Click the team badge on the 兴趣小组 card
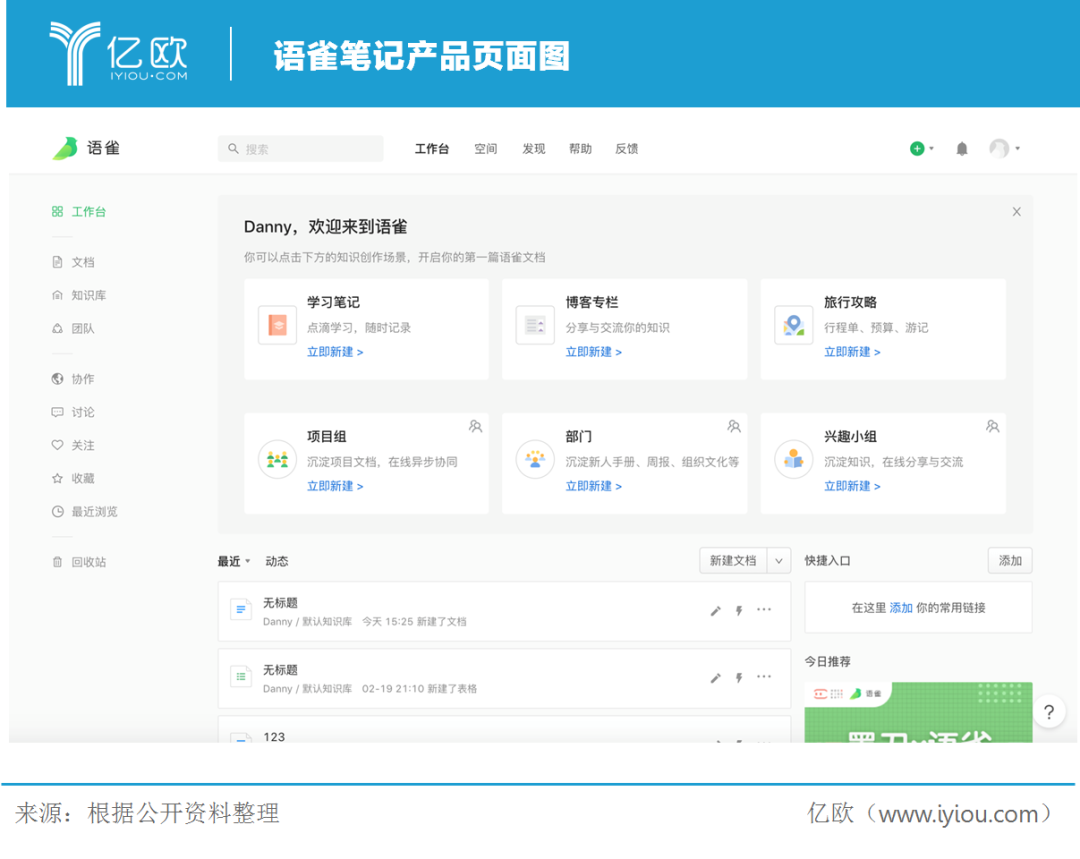The image size is (1080, 859). (993, 426)
